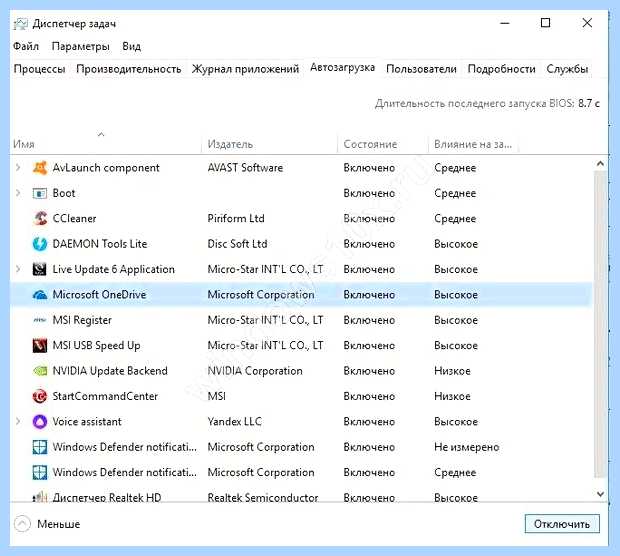The width and height of the screenshot is (620, 556).
Task: Open the Параметры menu
Action: [x=81, y=46]
